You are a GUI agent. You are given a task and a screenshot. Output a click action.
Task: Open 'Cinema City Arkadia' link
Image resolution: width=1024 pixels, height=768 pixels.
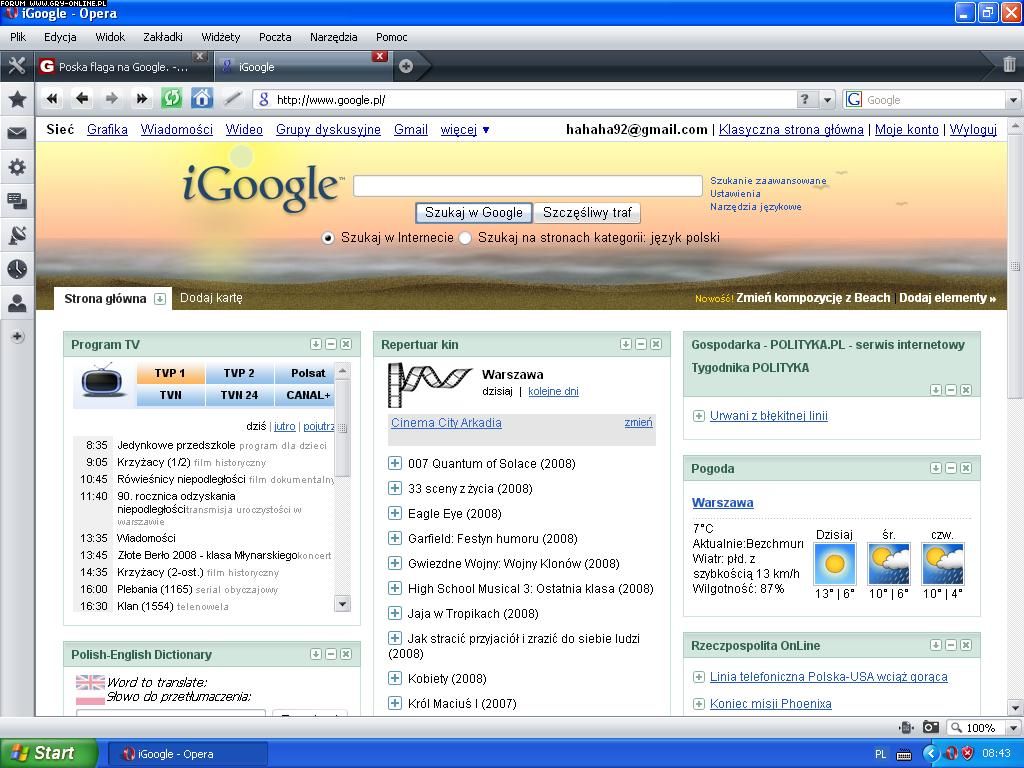click(x=446, y=423)
